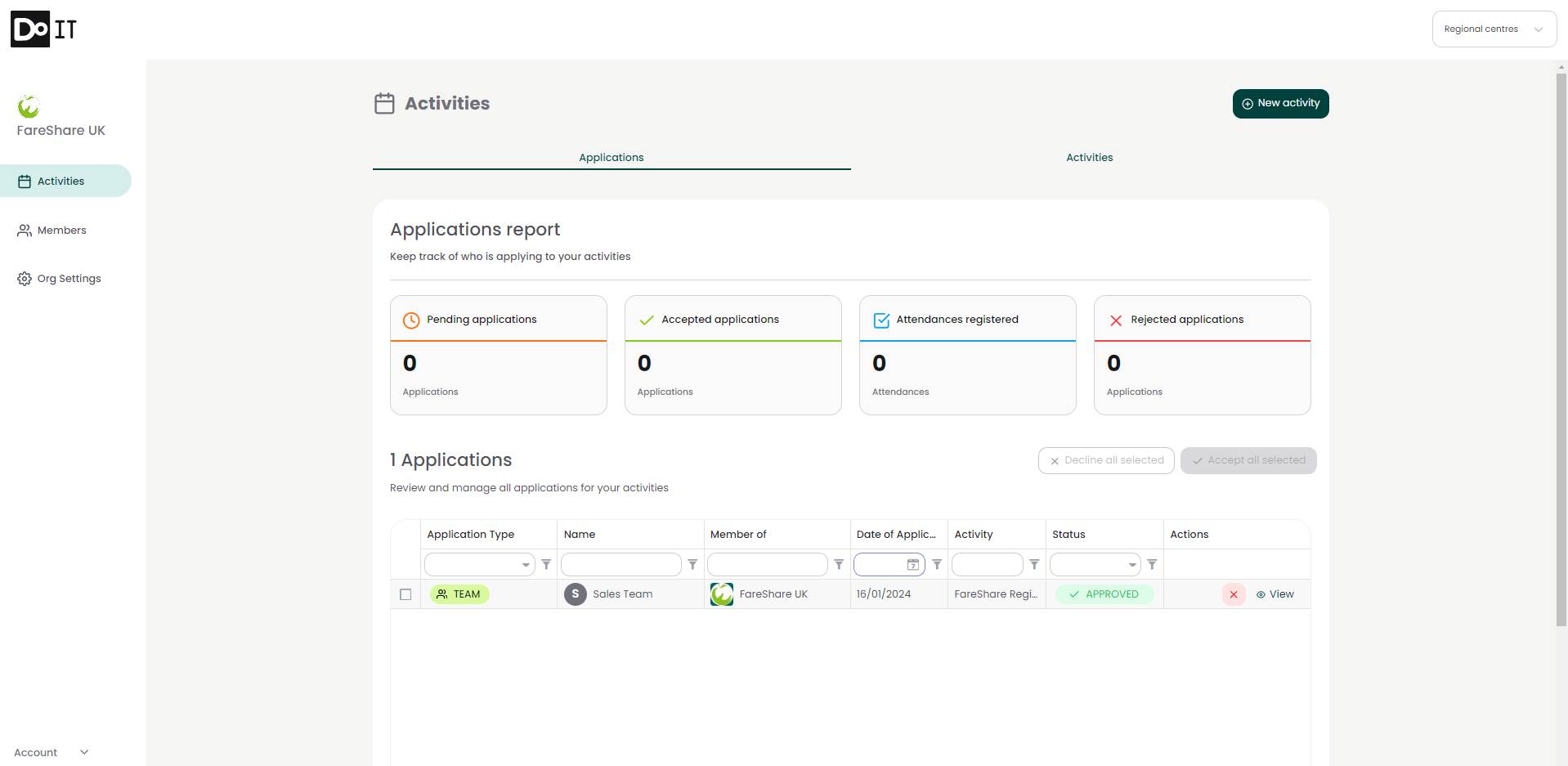
Task: Select the Sales Team row checkbox
Action: [x=405, y=594]
